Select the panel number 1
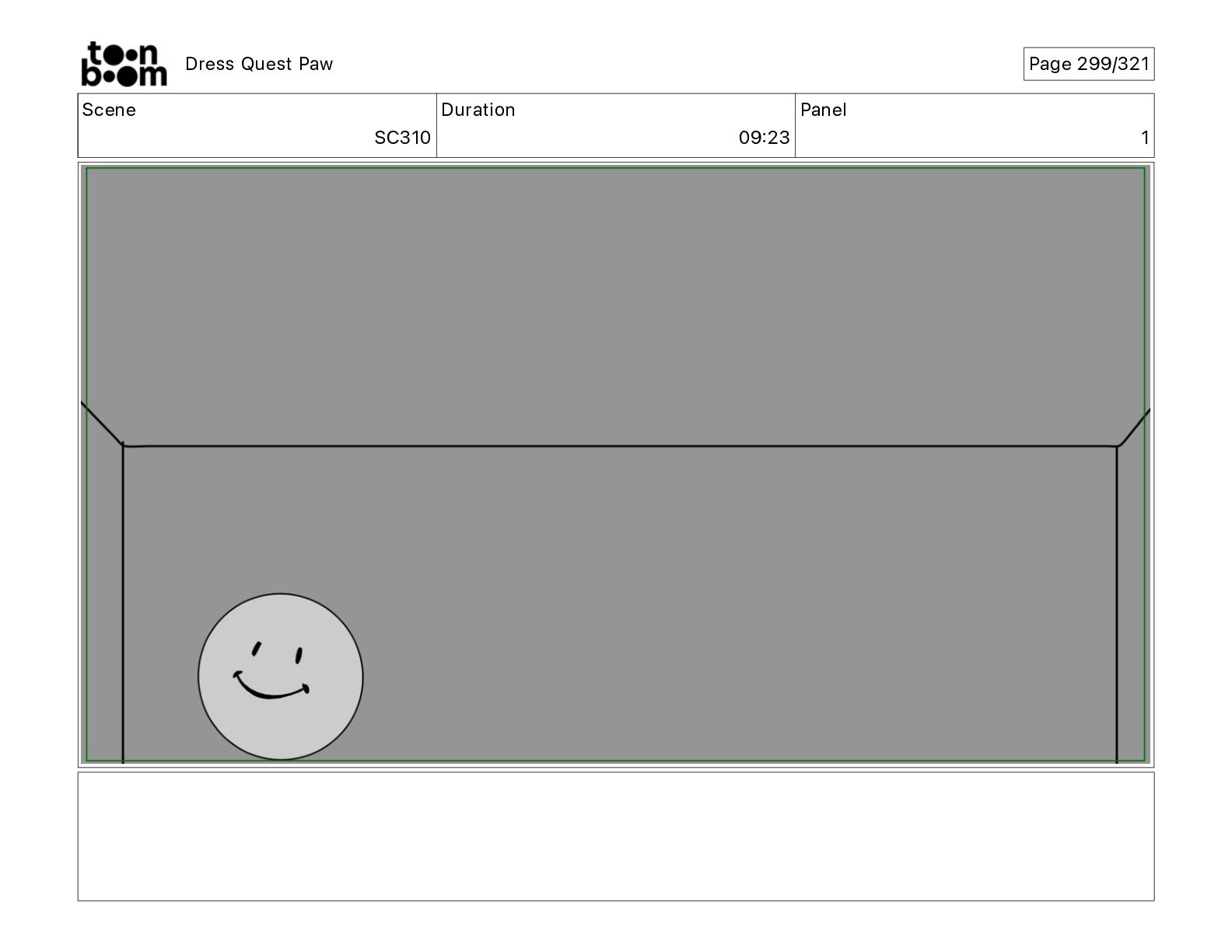 pyautogui.click(x=1145, y=138)
